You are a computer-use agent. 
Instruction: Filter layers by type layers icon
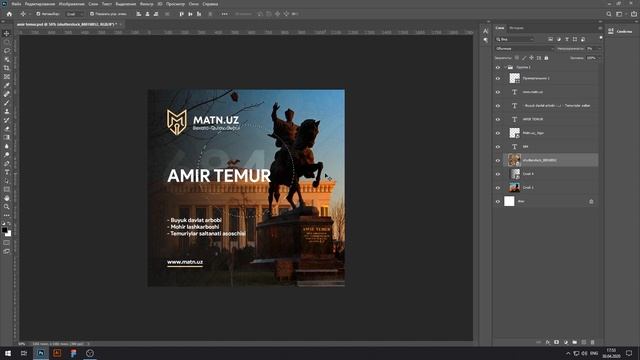pos(567,39)
